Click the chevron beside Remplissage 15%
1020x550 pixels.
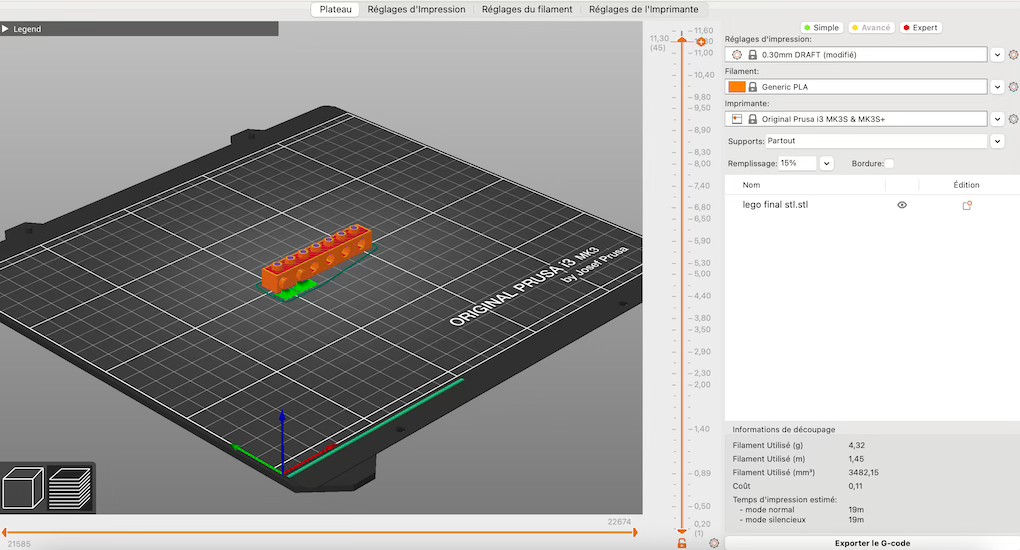click(826, 163)
